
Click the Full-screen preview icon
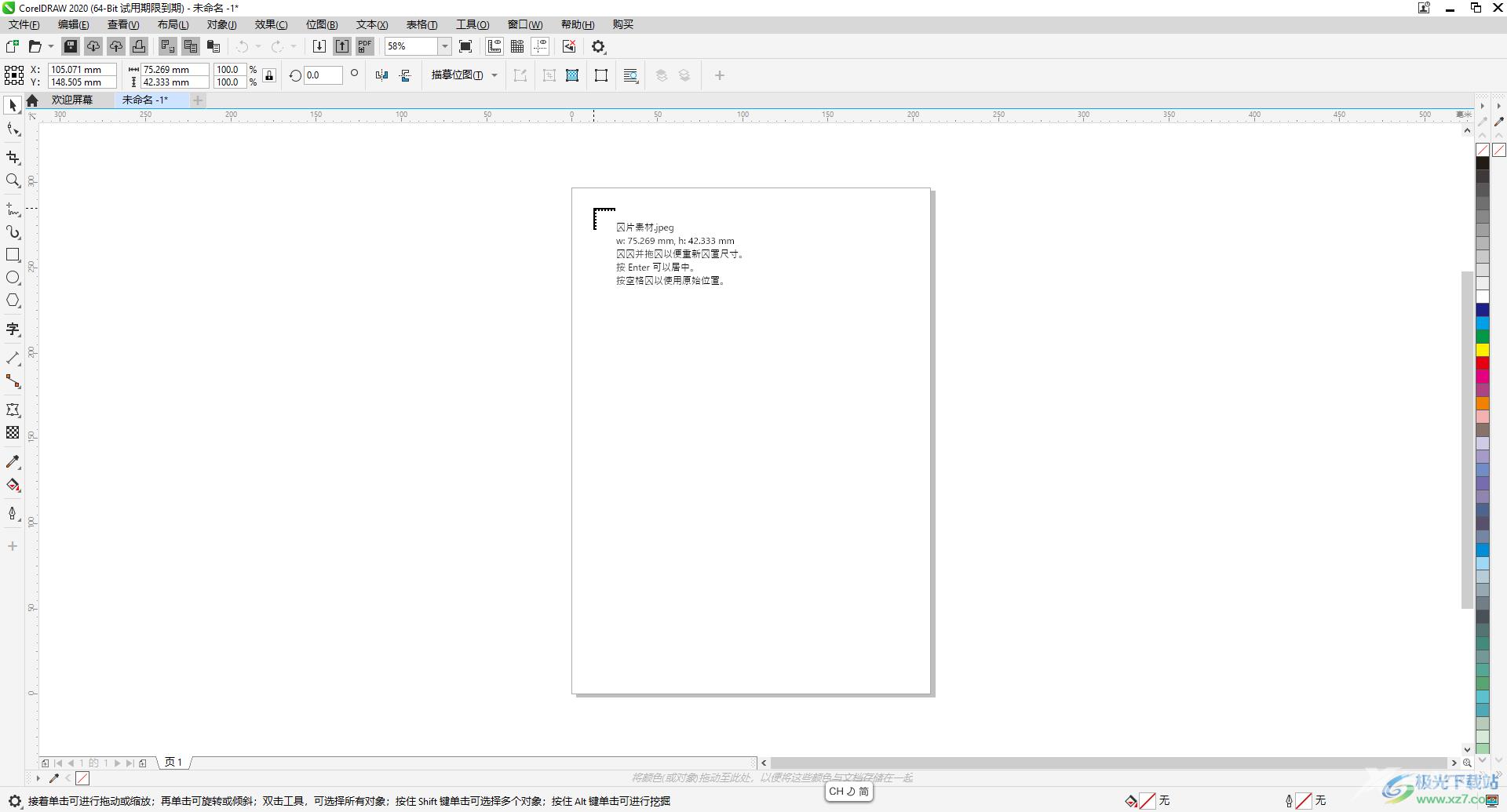click(x=465, y=46)
